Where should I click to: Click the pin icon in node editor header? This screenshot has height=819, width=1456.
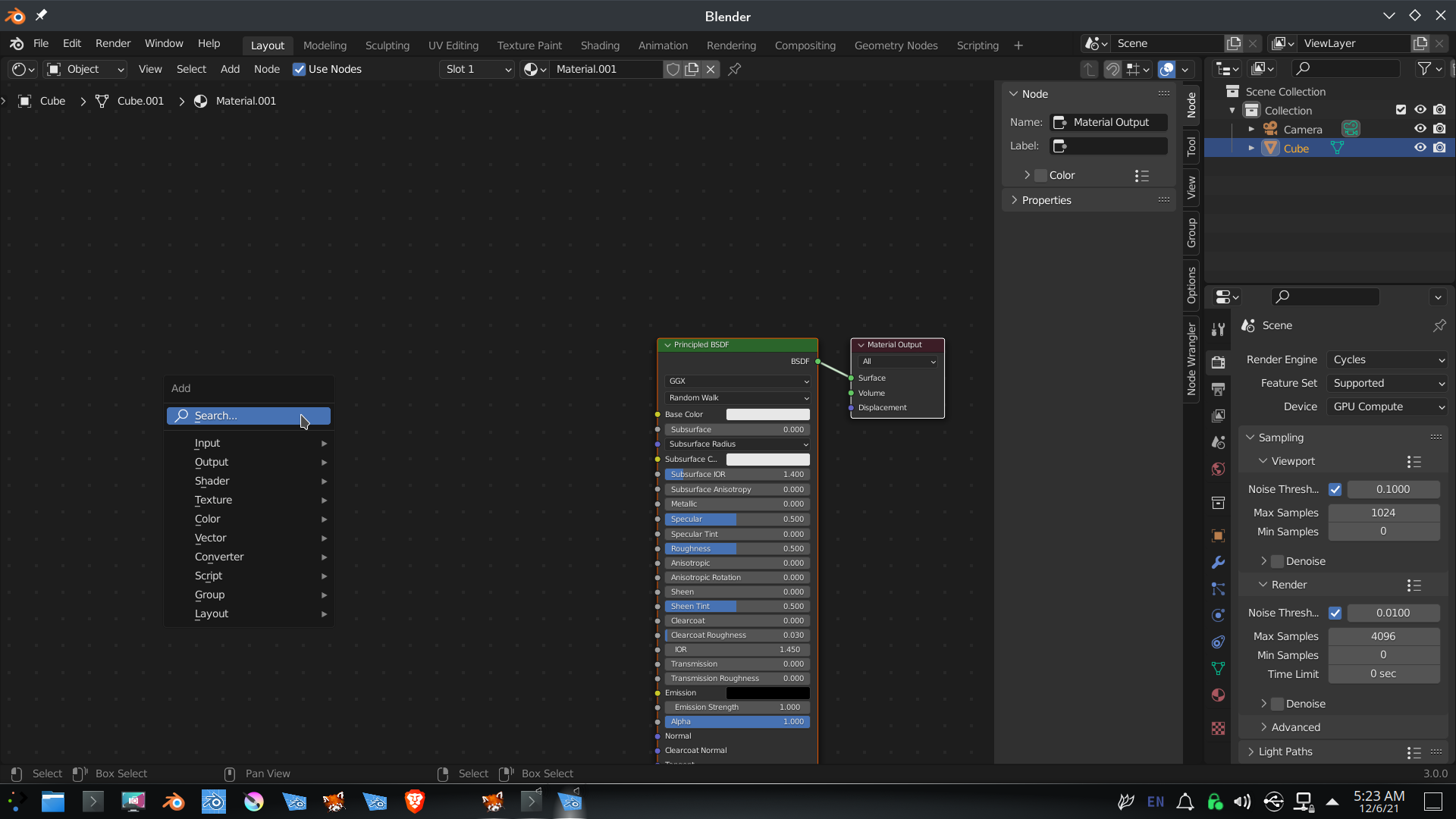pyautogui.click(x=734, y=69)
